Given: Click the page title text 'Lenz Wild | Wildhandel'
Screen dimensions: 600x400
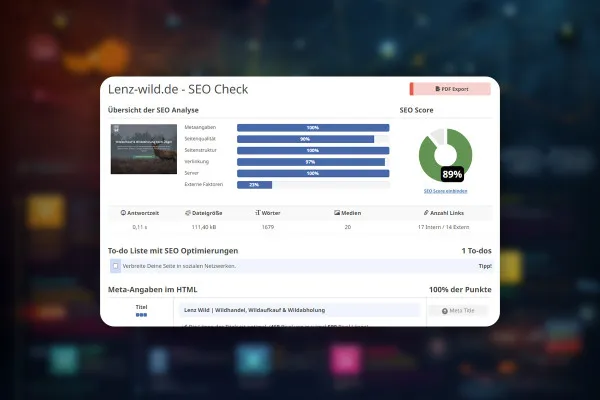Looking at the screenshot, I should click(x=254, y=310).
